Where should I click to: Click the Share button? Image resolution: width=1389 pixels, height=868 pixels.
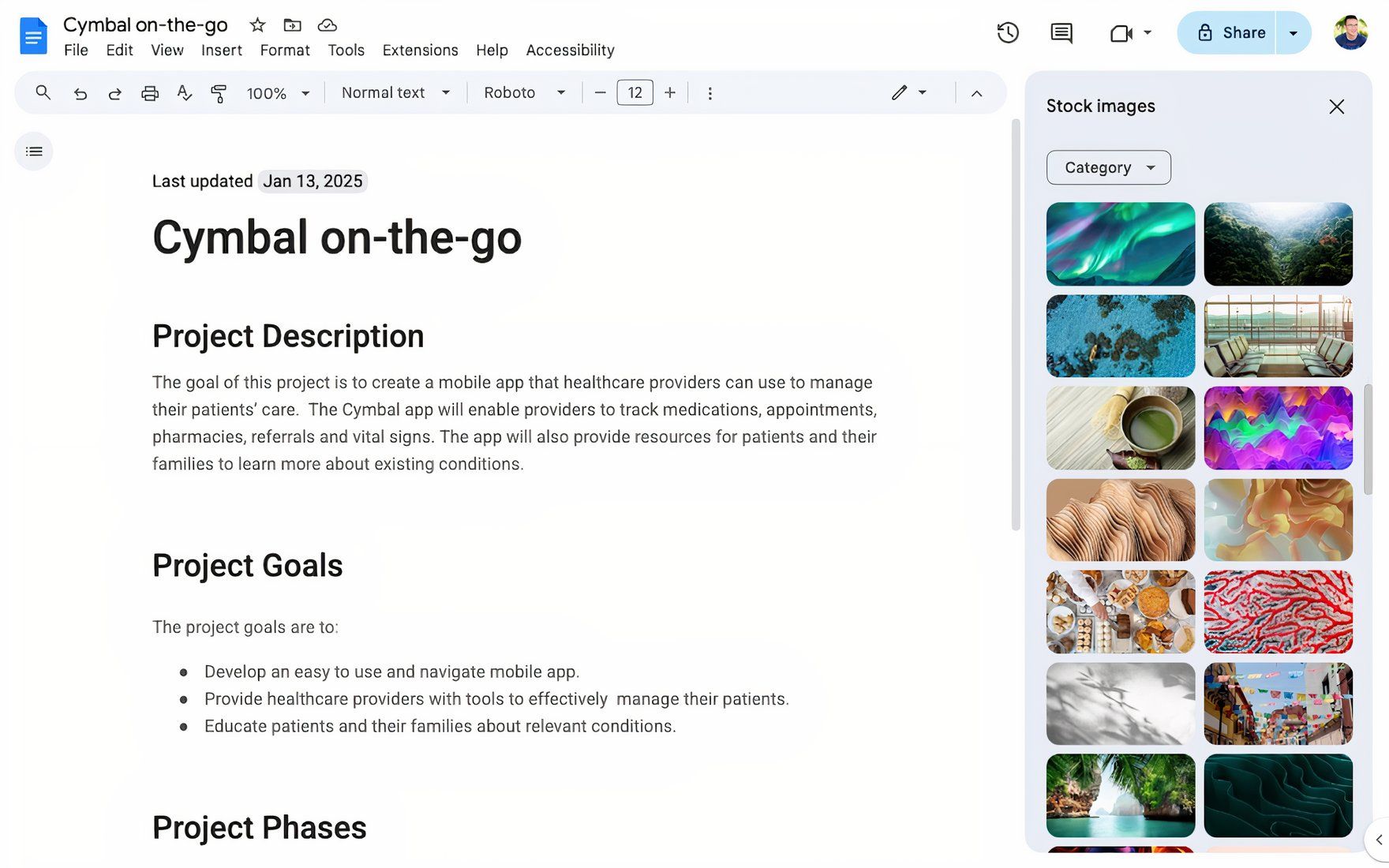[x=1229, y=33]
